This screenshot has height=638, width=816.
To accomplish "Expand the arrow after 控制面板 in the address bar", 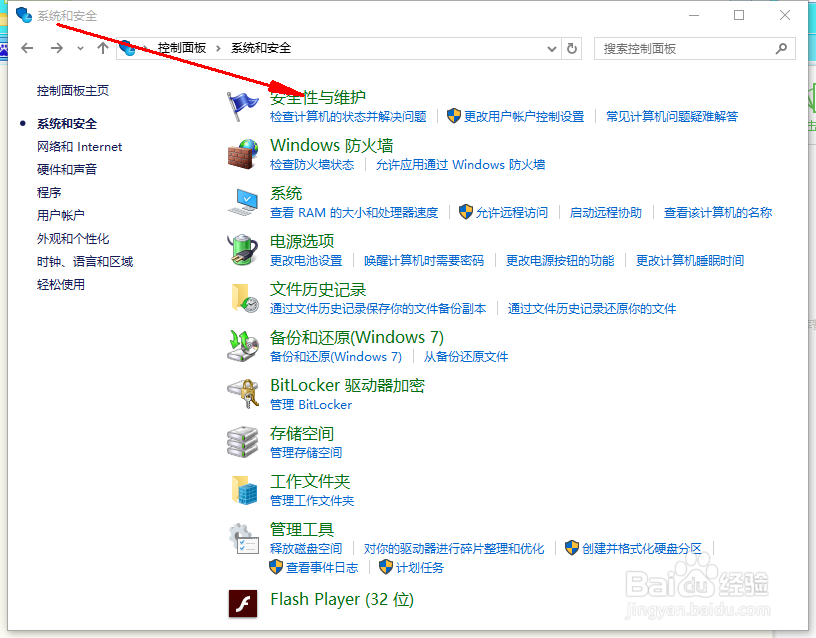I will coord(219,48).
